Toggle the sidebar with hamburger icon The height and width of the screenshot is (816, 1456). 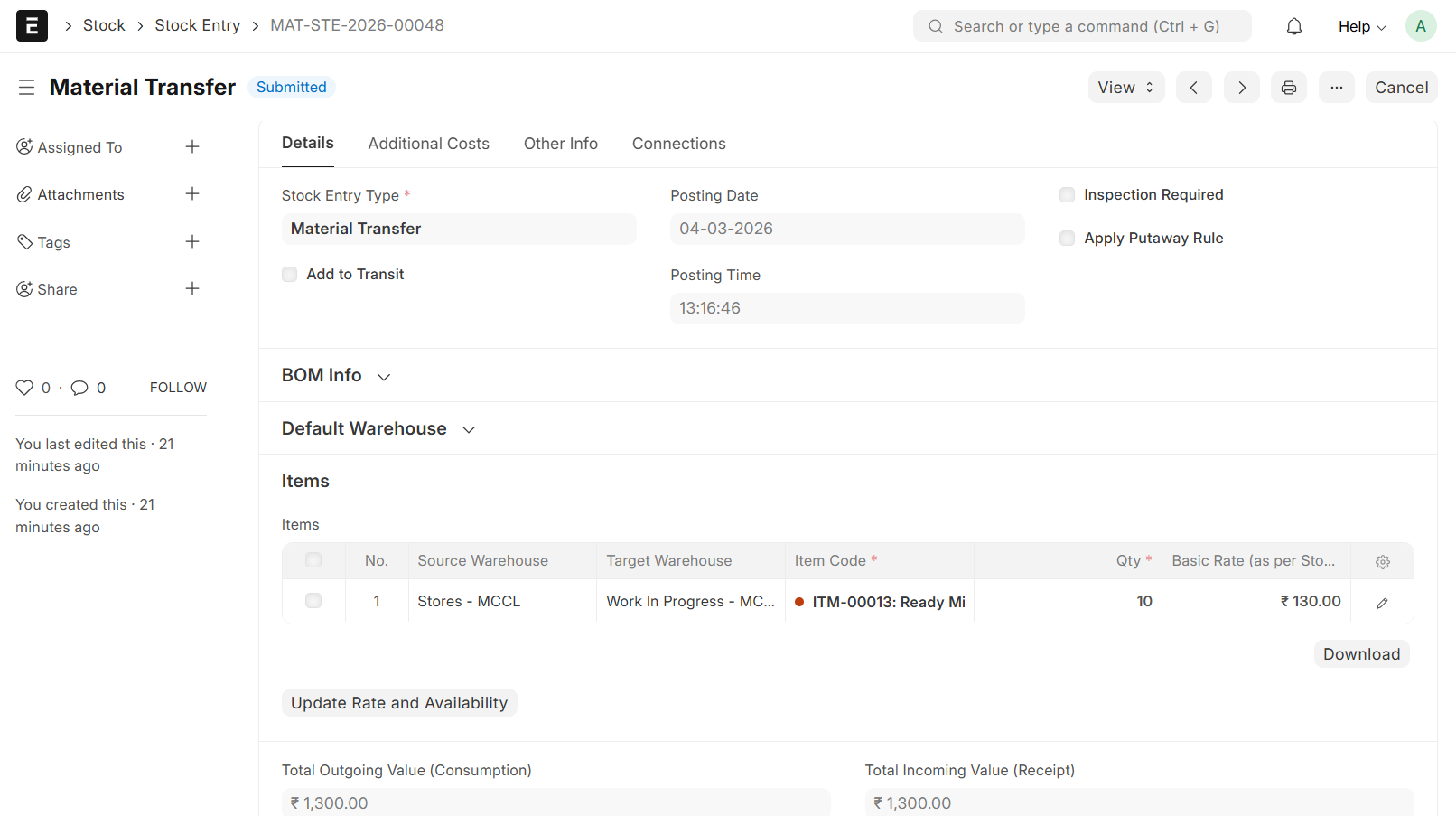click(26, 88)
